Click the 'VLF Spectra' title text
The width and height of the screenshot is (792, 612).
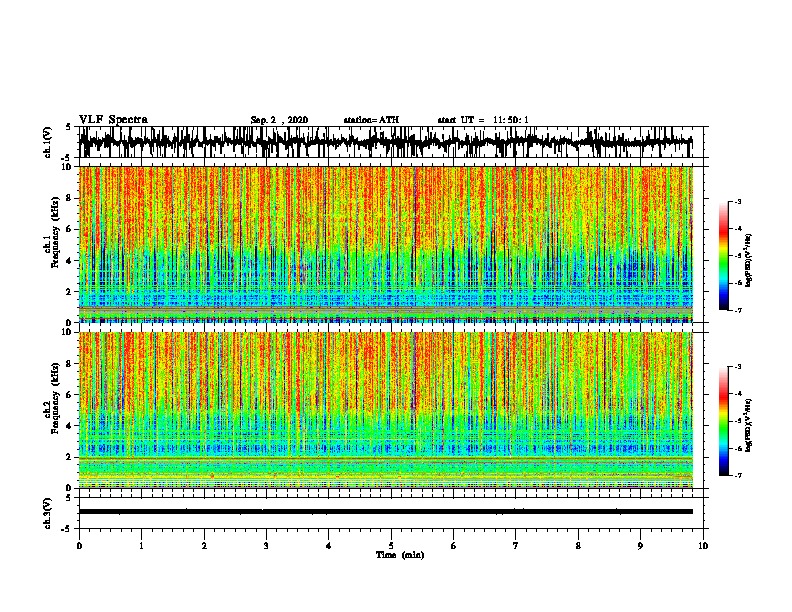(x=113, y=120)
